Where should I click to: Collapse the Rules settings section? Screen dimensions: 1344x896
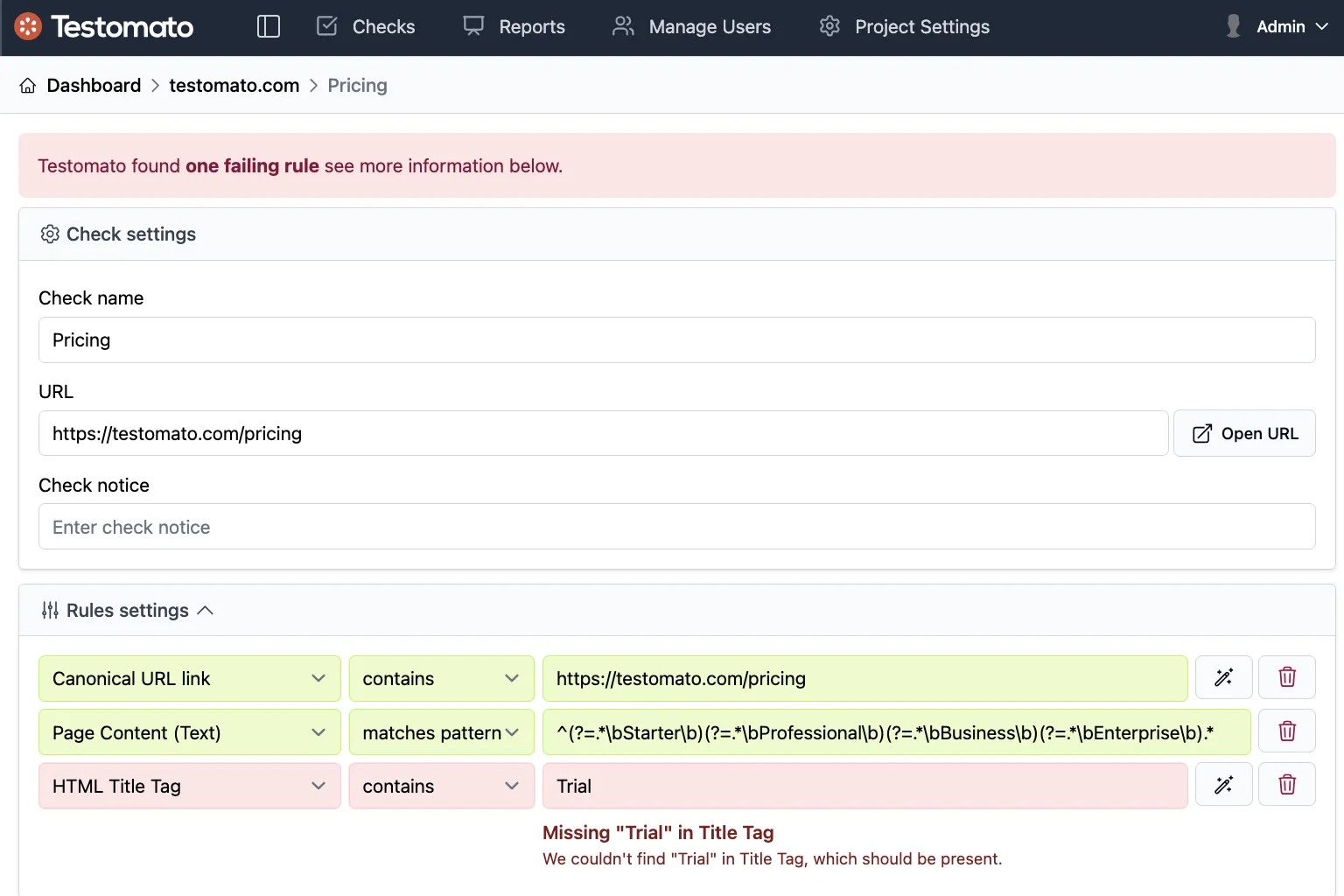pyautogui.click(x=206, y=610)
